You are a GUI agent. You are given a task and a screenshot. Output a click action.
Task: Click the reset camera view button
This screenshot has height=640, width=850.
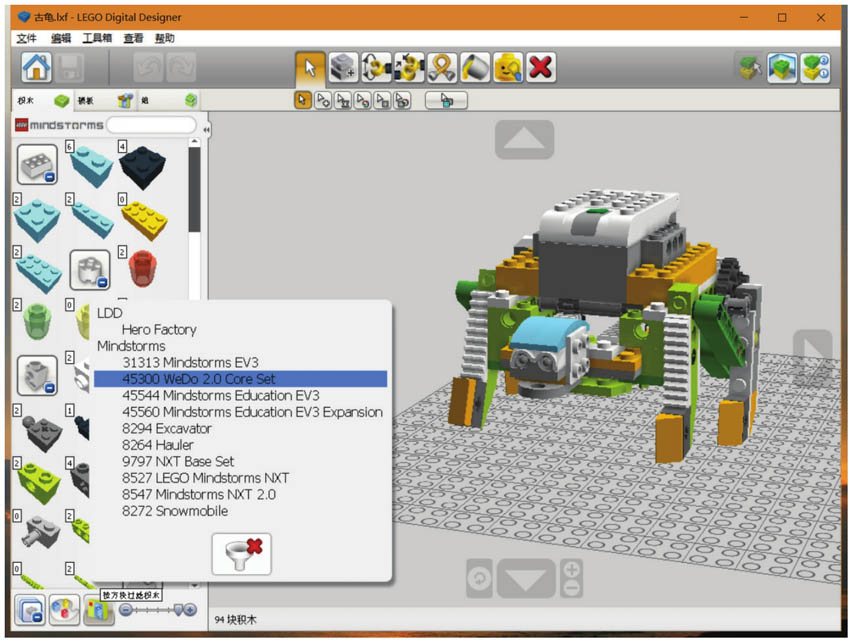[479, 579]
